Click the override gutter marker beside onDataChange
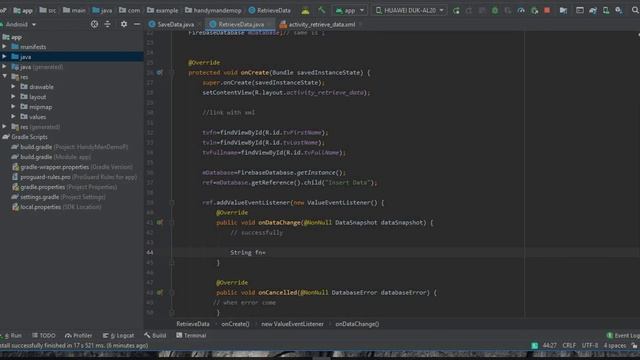 coord(160,222)
